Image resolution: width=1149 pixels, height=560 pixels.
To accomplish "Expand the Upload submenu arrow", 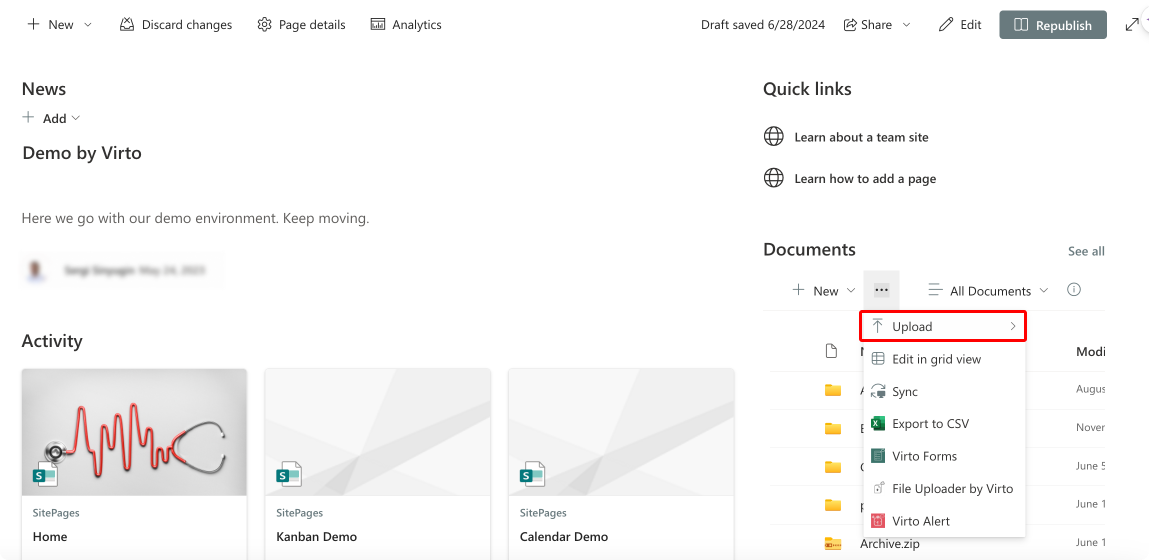I will click(1013, 326).
